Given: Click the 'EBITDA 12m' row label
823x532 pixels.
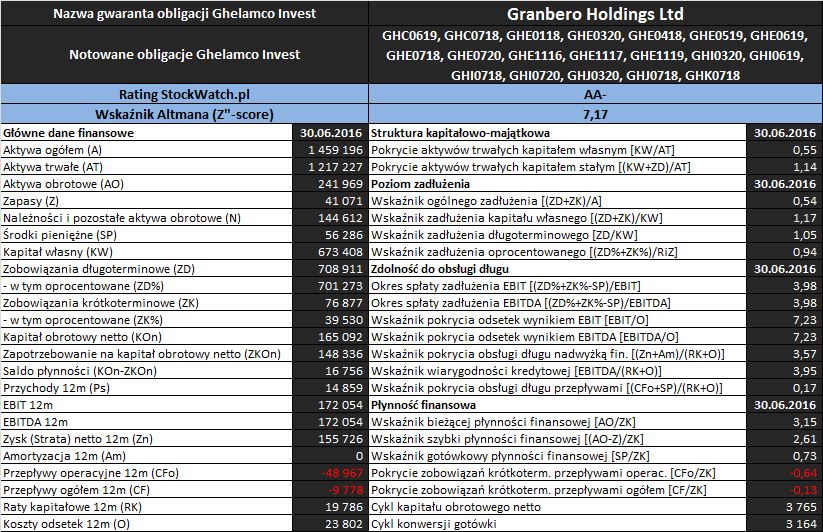Looking at the screenshot, I should click(35, 422).
